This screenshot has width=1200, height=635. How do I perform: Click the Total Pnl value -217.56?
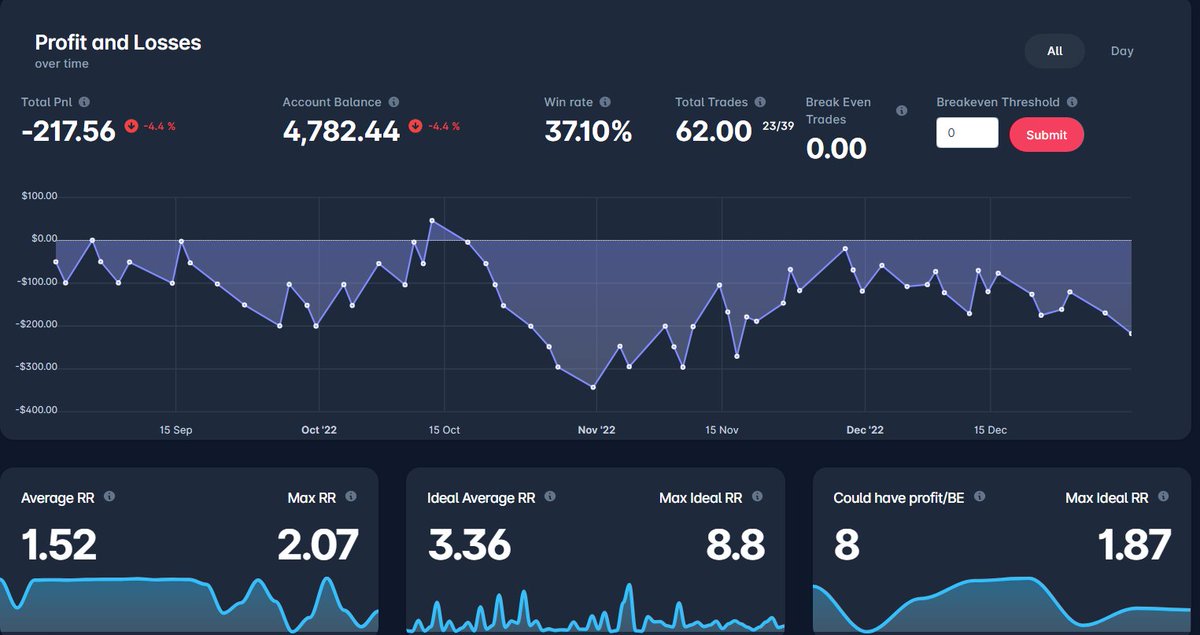(x=68, y=131)
